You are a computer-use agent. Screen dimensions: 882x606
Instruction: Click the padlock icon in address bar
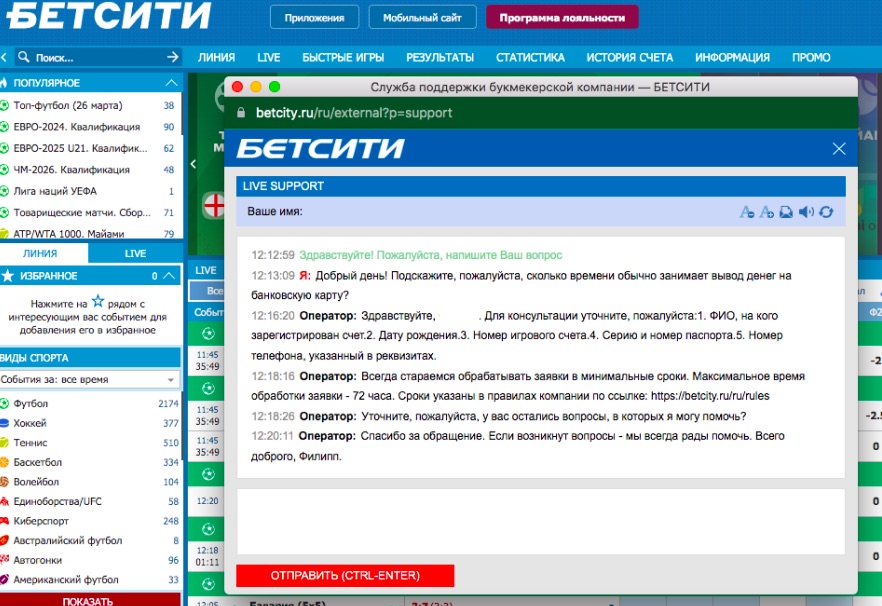(x=241, y=113)
